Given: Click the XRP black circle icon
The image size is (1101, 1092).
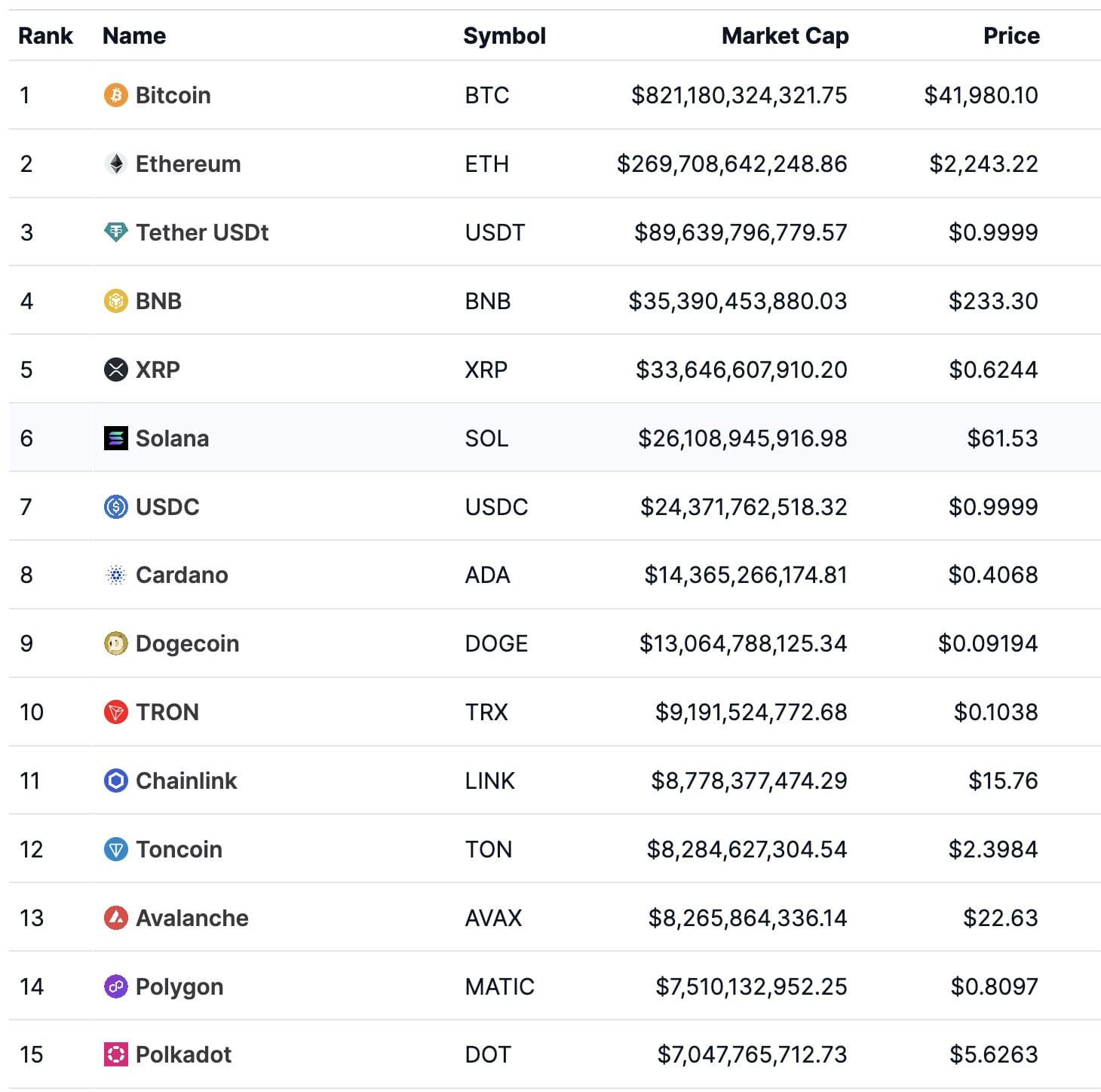Looking at the screenshot, I should click(115, 370).
